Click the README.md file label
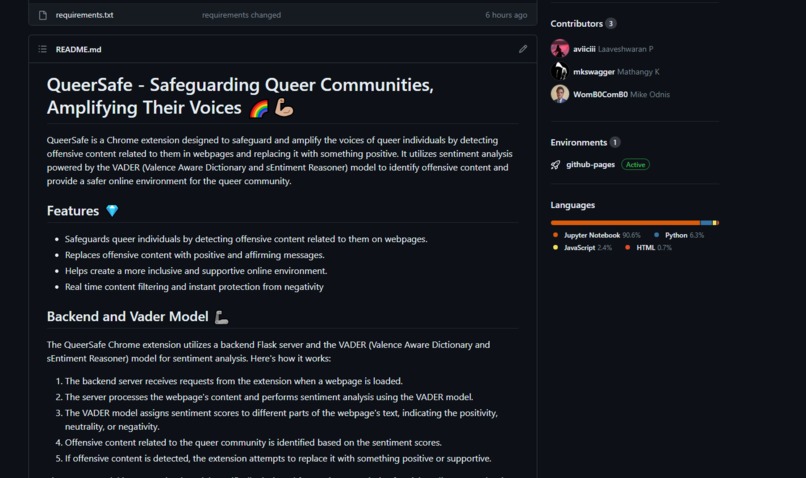This screenshot has width=806, height=478. (x=78, y=49)
